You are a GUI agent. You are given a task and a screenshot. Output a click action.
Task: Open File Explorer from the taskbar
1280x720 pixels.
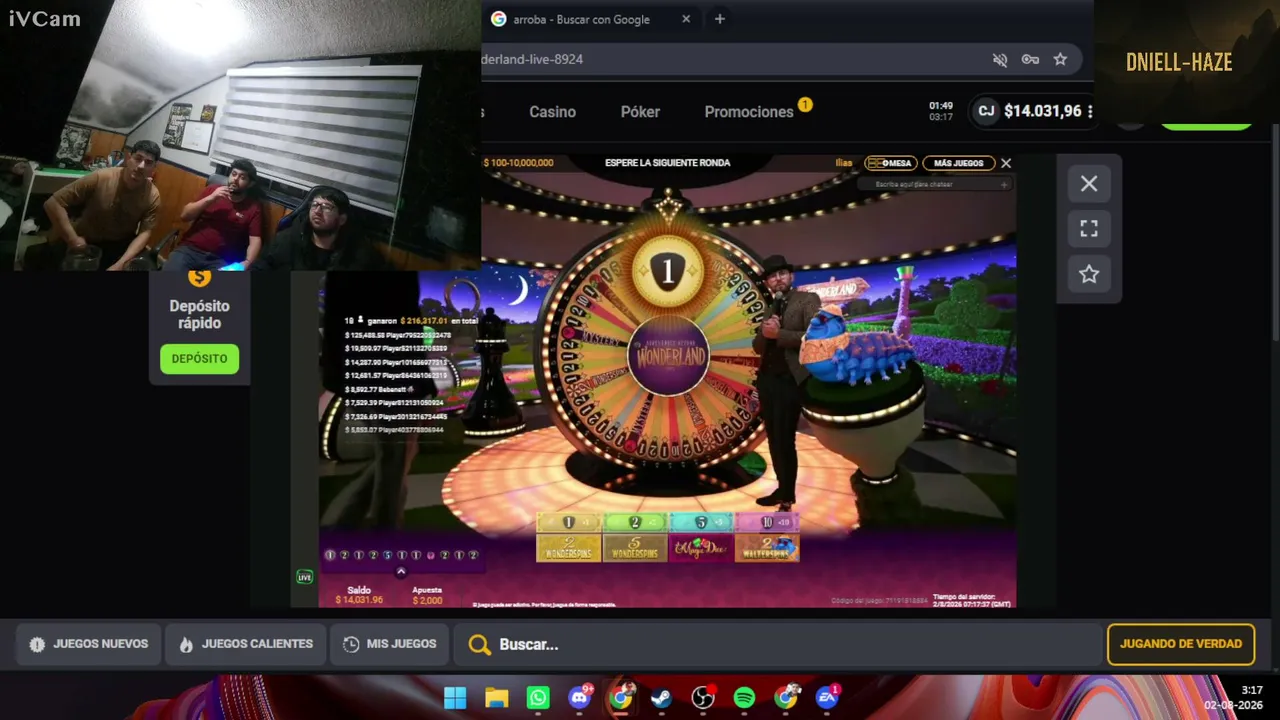497,697
